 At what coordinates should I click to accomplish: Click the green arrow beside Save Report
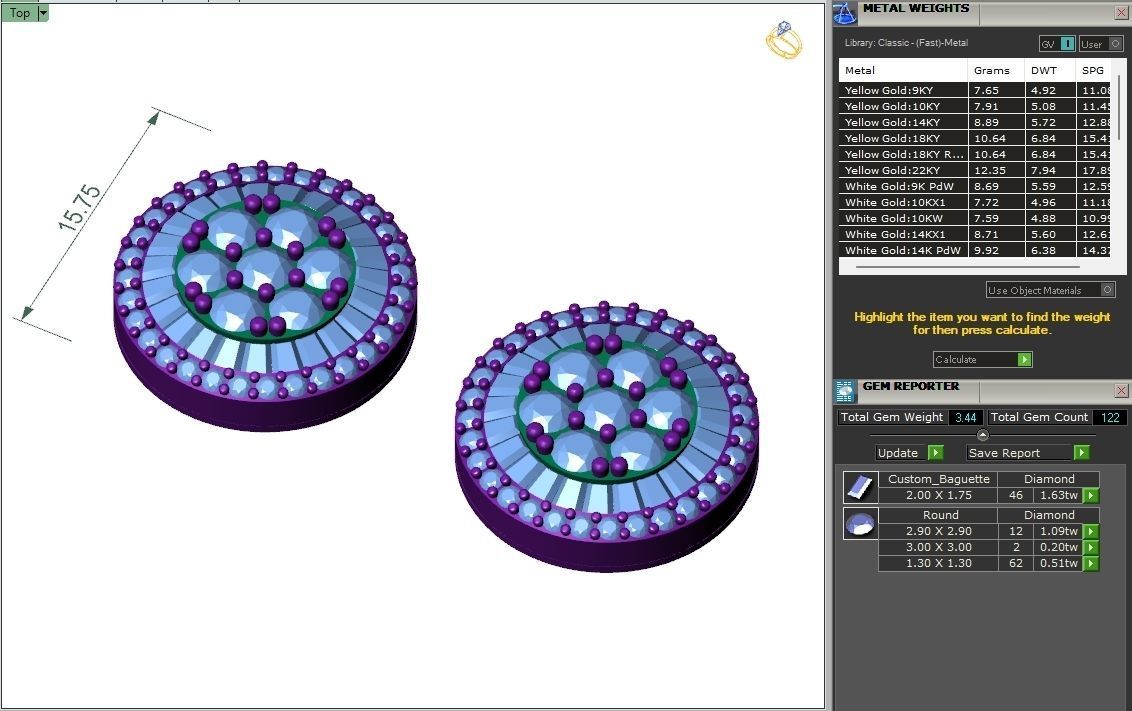(1081, 453)
